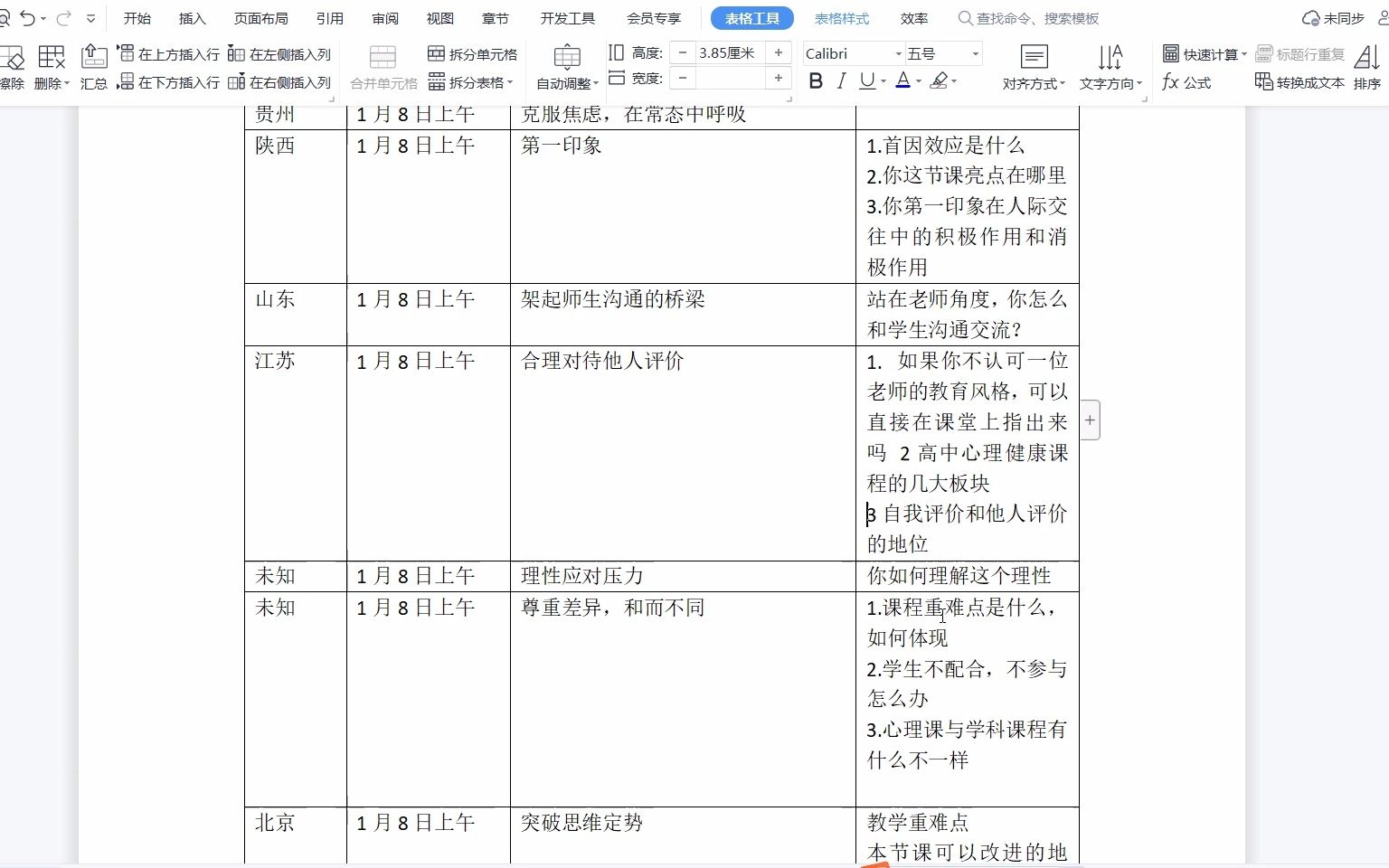
Task: Apply the font color A swatch
Action: point(902,81)
